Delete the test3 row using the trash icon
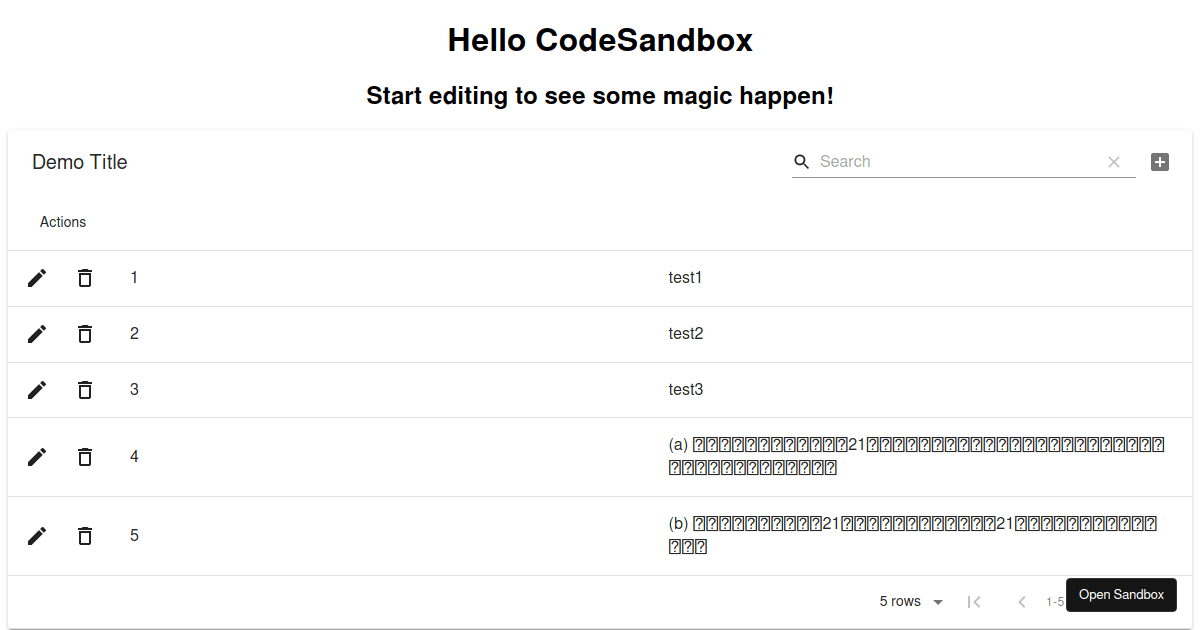The width and height of the screenshot is (1200, 630). tap(85, 390)
